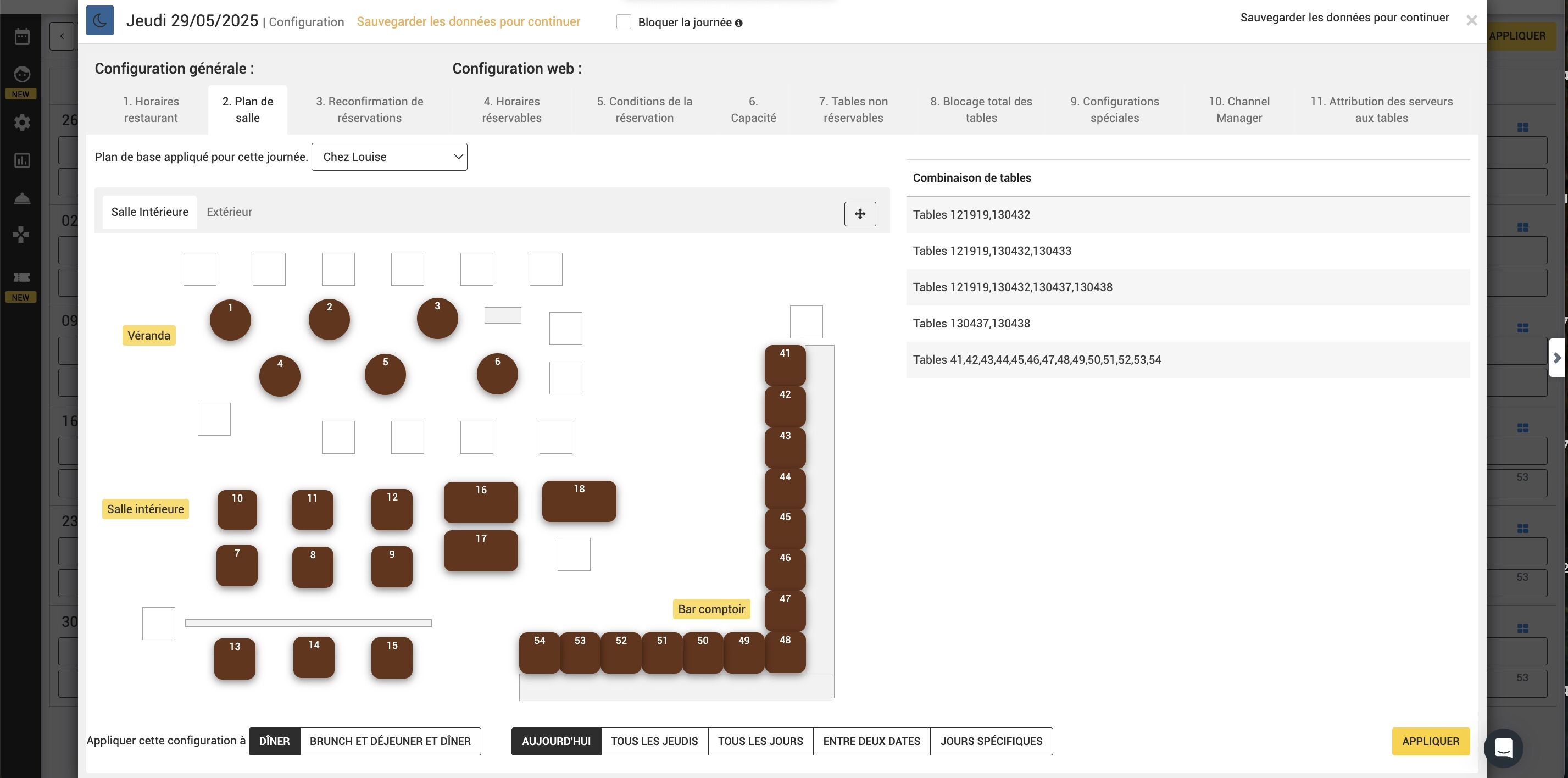Open the 6. Capacité tab

pyautogui.click(x=753, y=109)
